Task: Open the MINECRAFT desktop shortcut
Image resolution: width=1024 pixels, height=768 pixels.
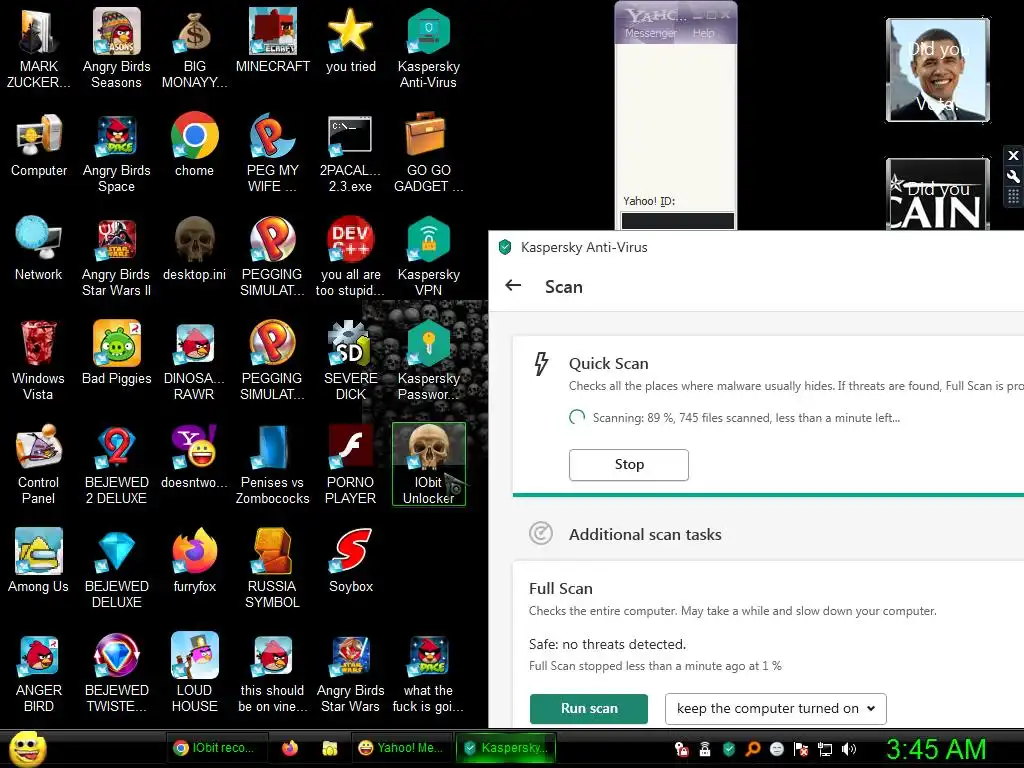Action: coord(272,40)
